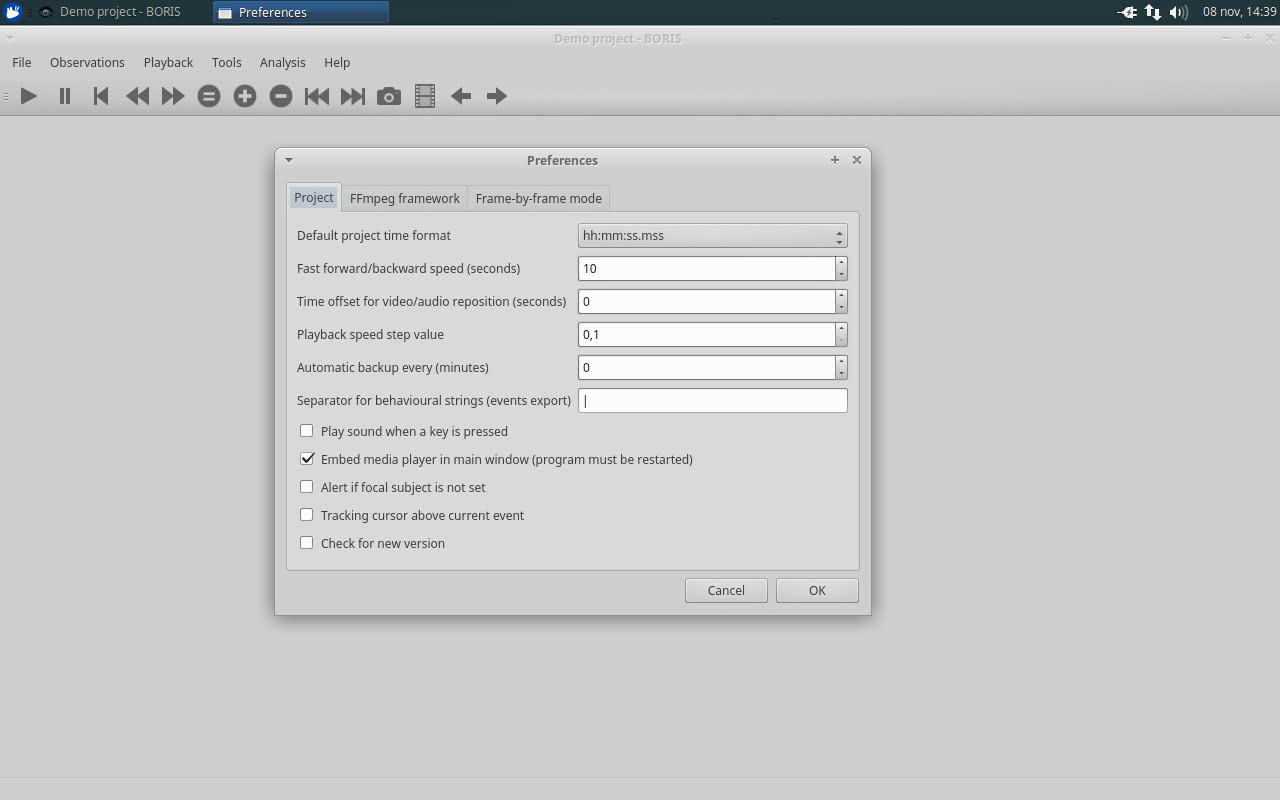
Task: Set normal playback speed (equals icon)
Action: [209, 96]
